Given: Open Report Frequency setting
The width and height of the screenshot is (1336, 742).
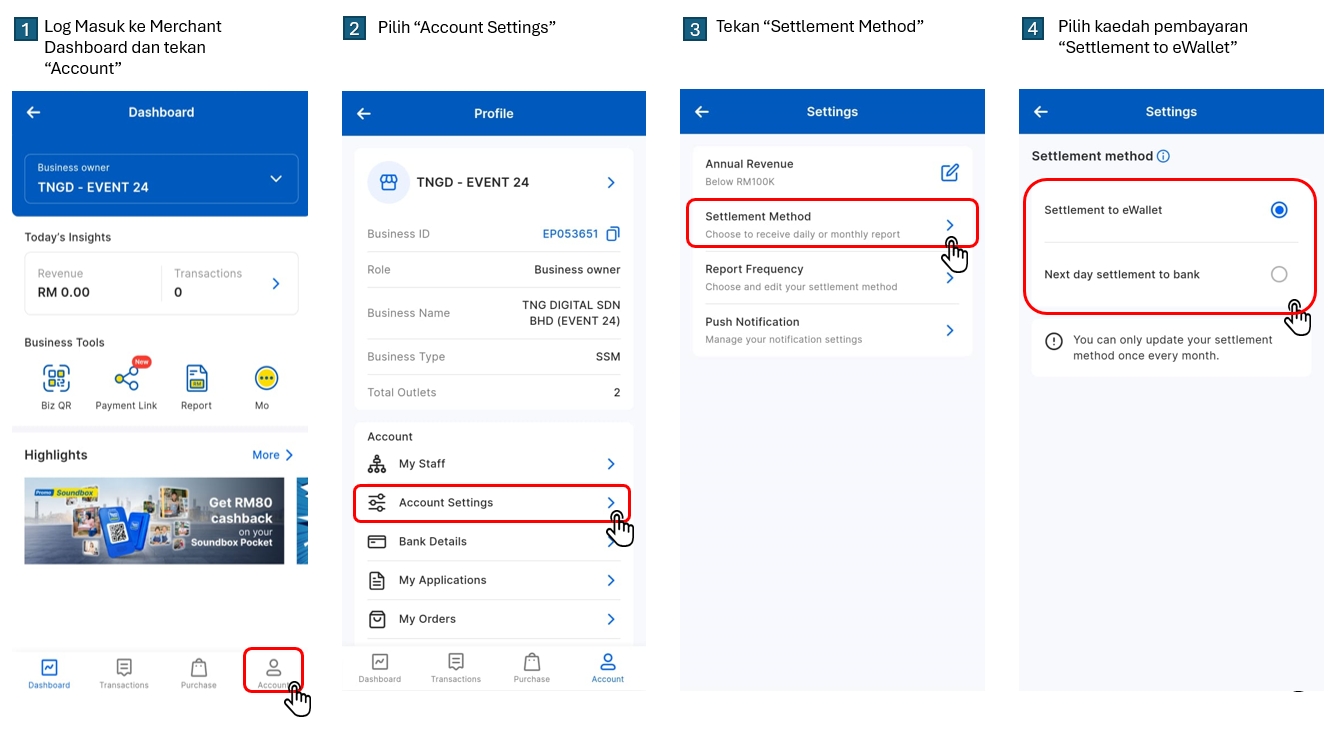Looking at the screenshot, I should click(x=832, y=277).
